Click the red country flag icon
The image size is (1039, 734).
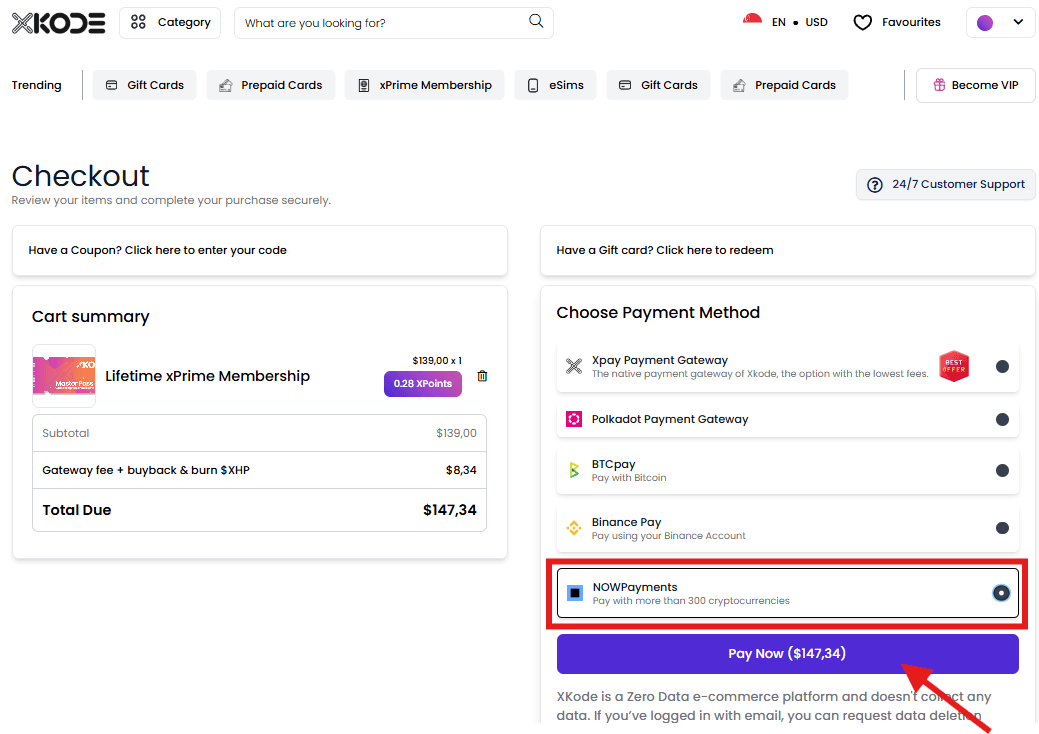[x=752, y=21]
